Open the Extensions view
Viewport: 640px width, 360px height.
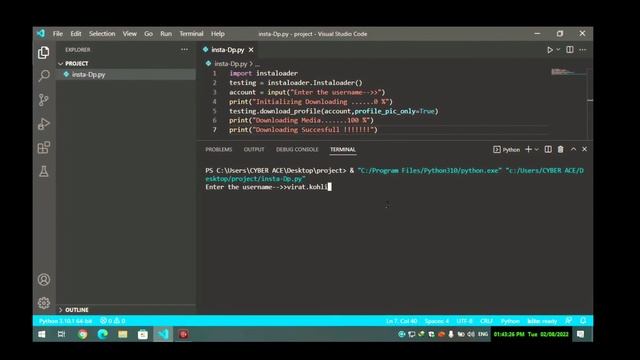[44, 147]
